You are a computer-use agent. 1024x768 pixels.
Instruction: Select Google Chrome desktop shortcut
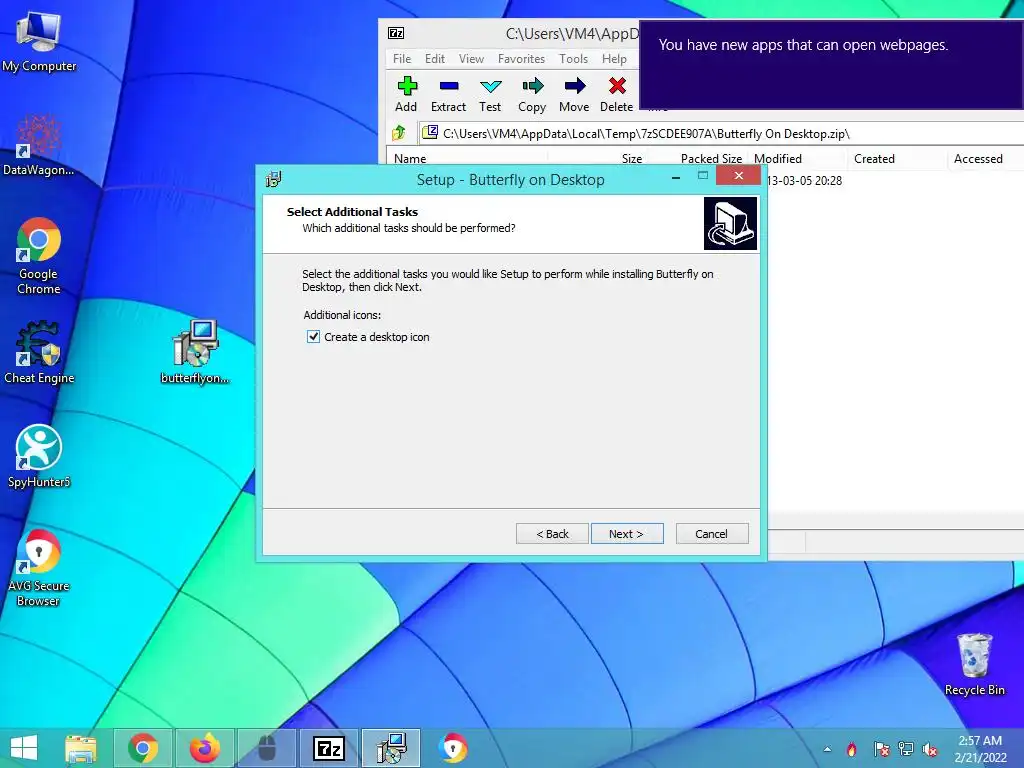pyautogui.click(x=39, y=256)
